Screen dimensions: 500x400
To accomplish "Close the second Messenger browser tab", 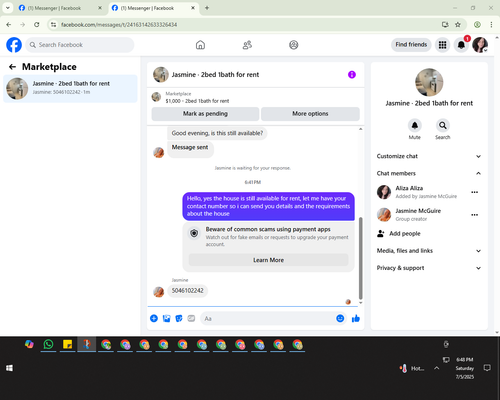I will pyautogui.click(x=193, y=8).
